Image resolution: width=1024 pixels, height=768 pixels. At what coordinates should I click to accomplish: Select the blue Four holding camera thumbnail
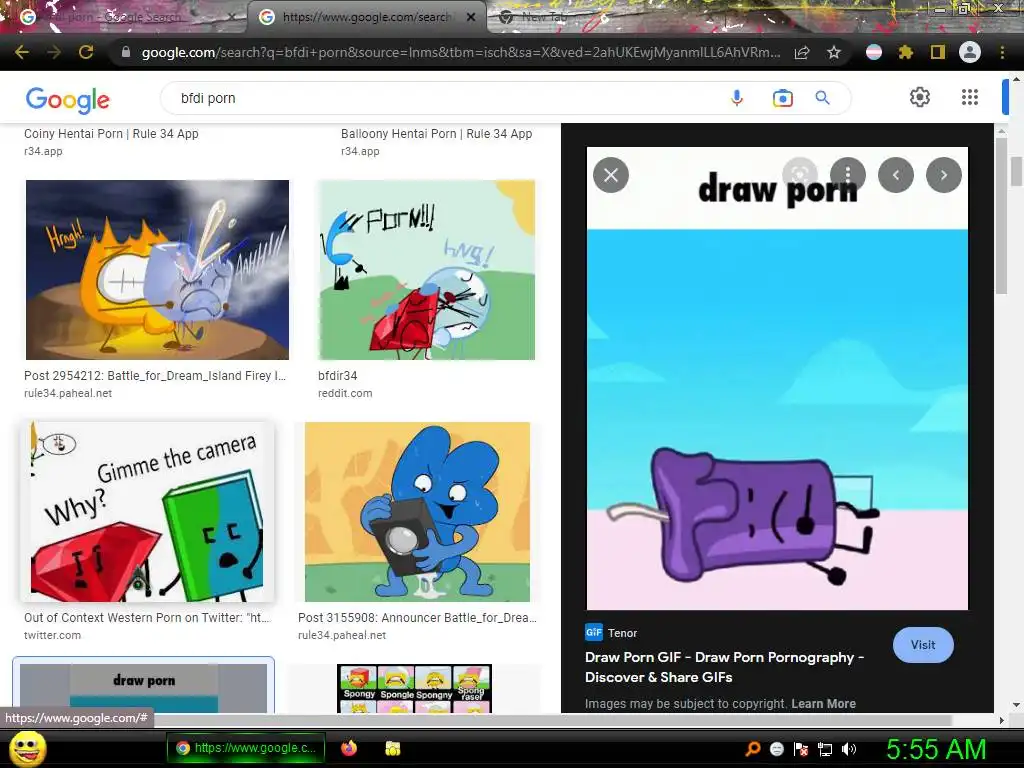coord(417,512)
